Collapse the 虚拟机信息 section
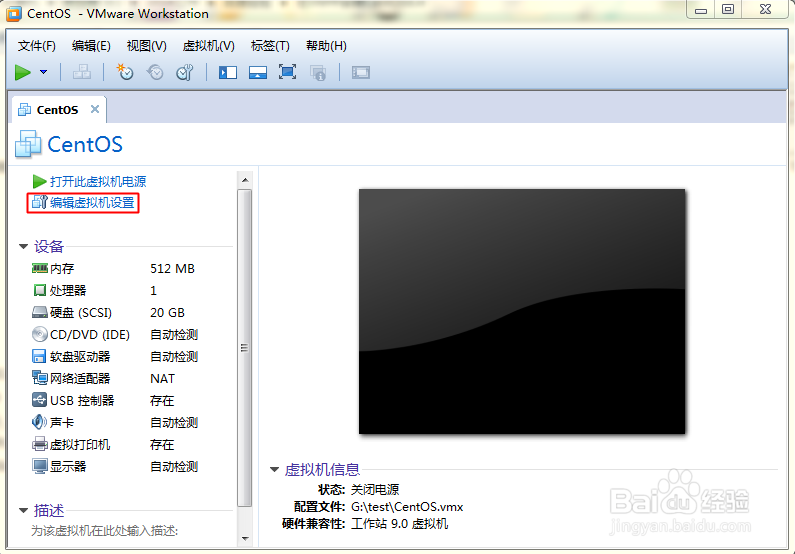Screen dimensions: 795x554 (x=274, y=469)
